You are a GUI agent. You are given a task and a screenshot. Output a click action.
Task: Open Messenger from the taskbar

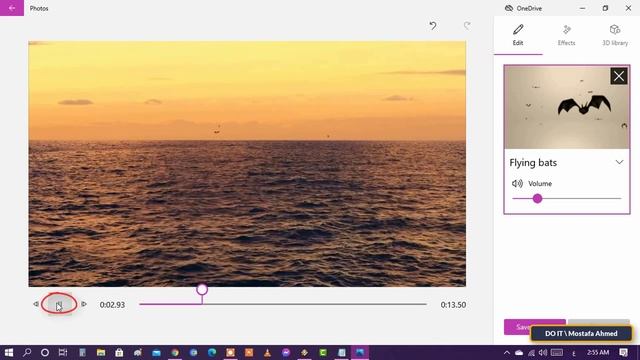pos(286,352)
